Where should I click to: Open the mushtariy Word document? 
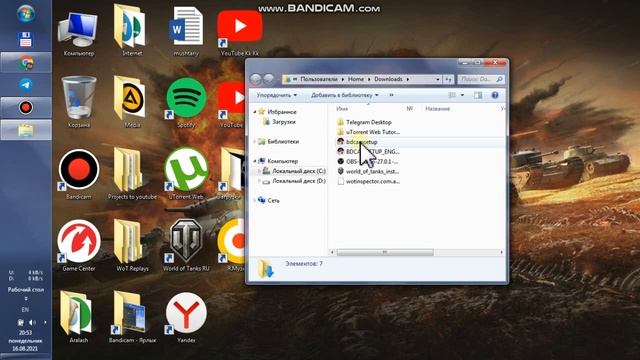[186, 31]
